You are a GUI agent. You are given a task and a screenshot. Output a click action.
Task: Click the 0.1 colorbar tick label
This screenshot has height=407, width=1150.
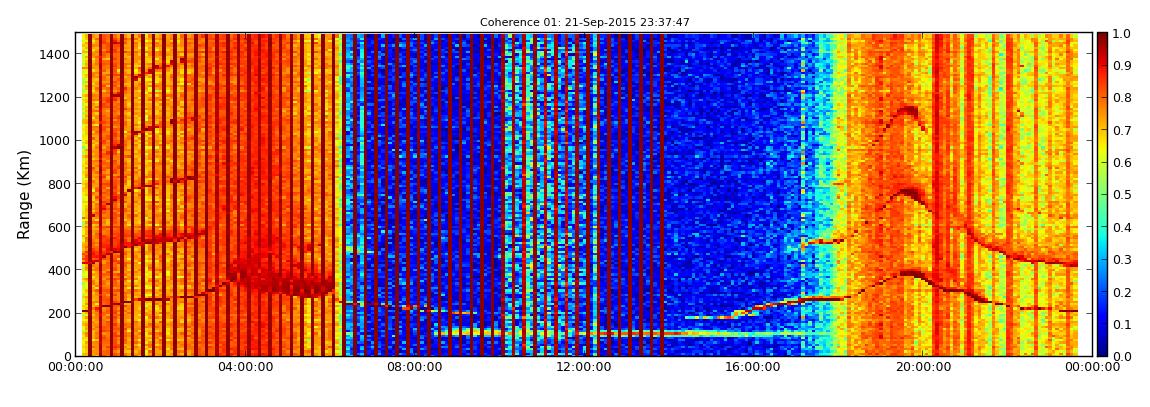[1124, 324]
